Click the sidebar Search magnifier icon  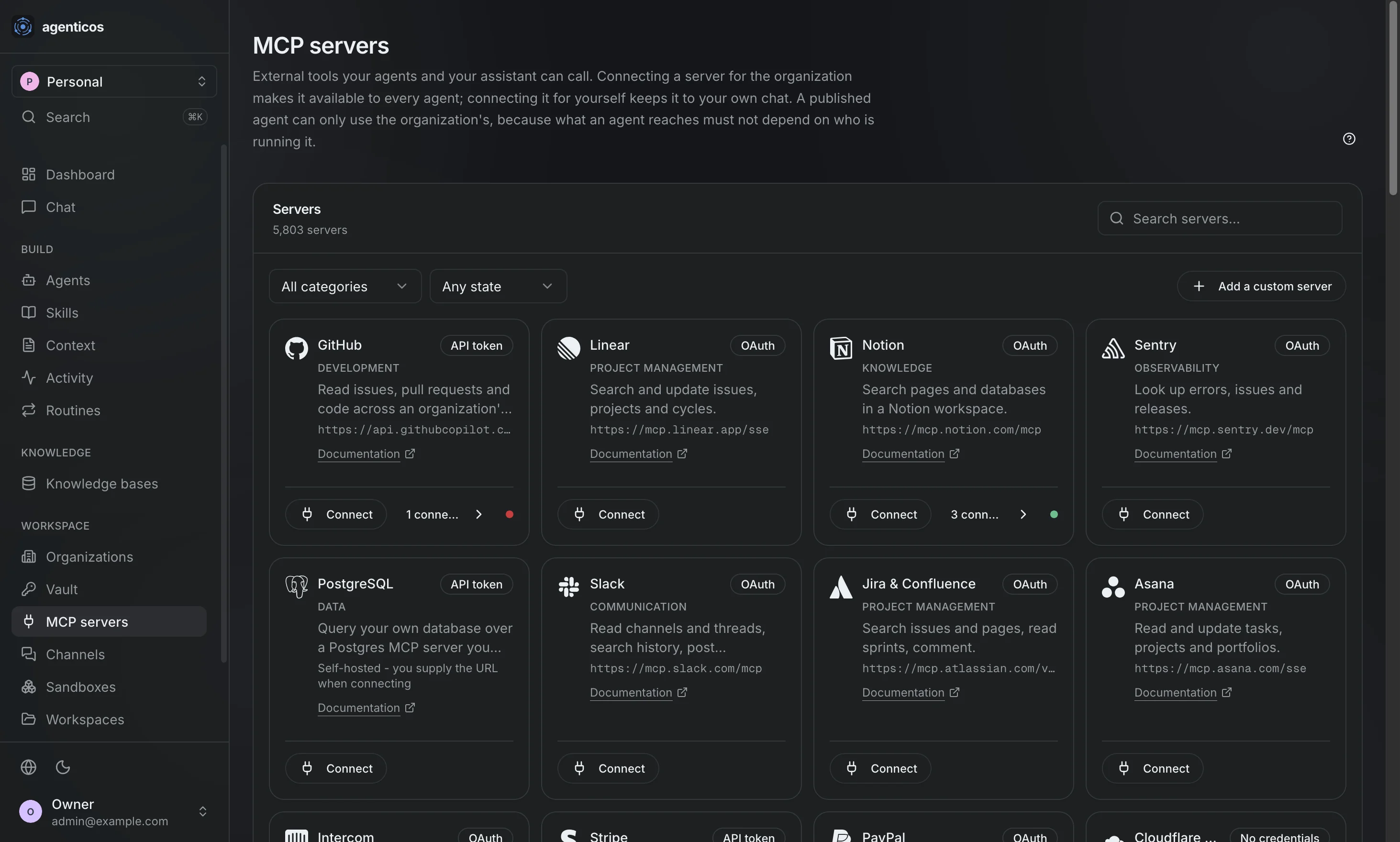(x=28, y=117)
